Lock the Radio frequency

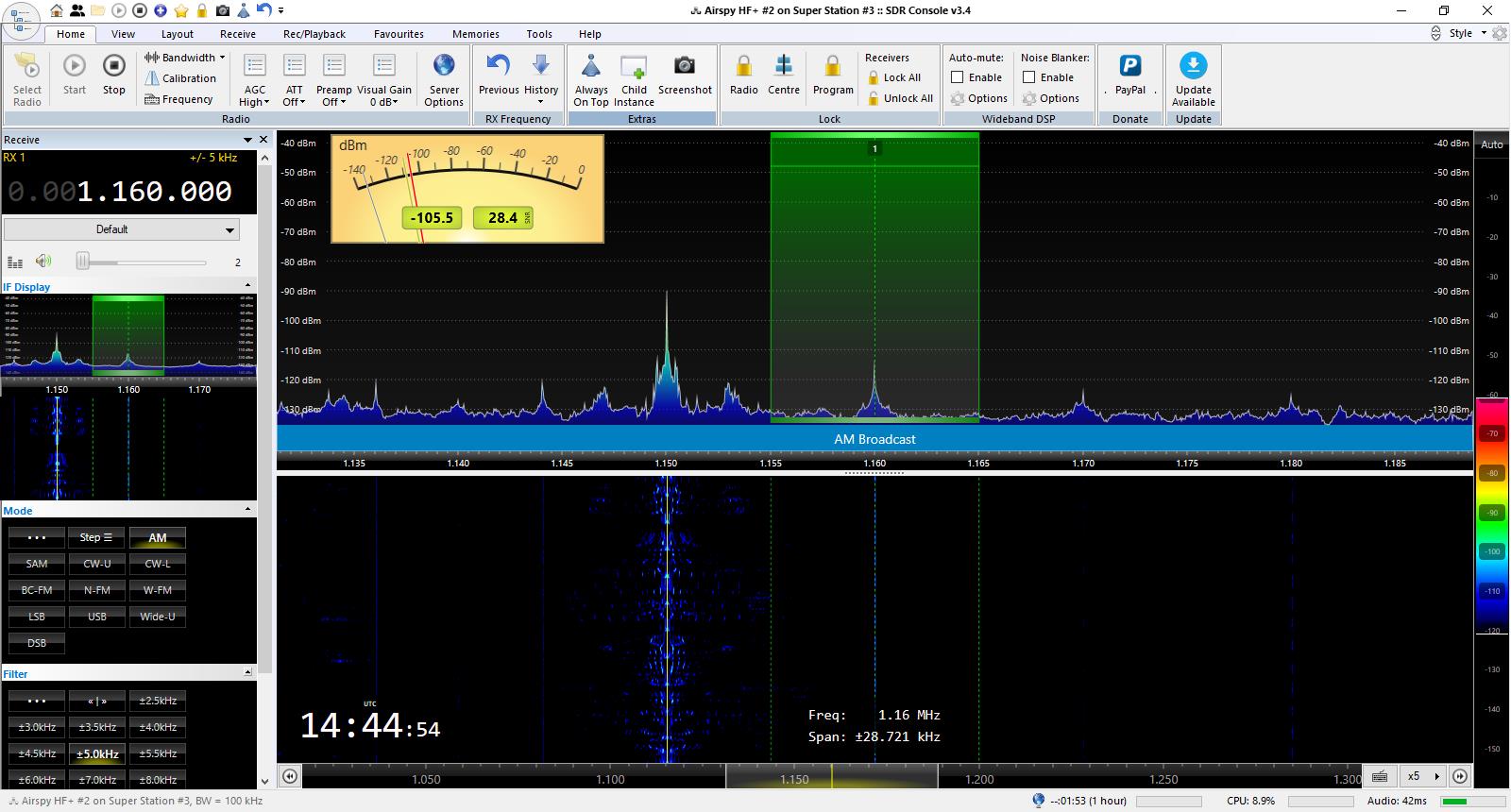(x=744, y=76)
